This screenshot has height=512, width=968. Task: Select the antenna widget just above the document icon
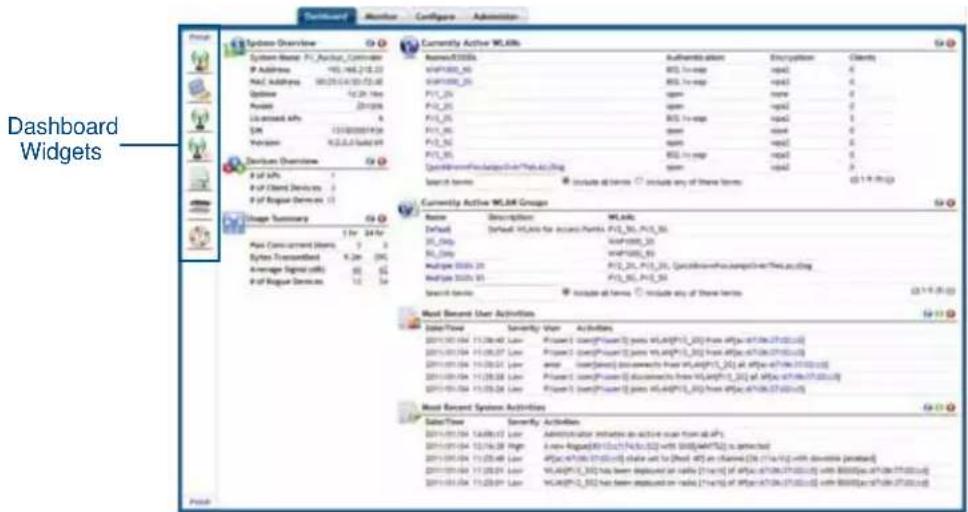[x=199, y=148]
